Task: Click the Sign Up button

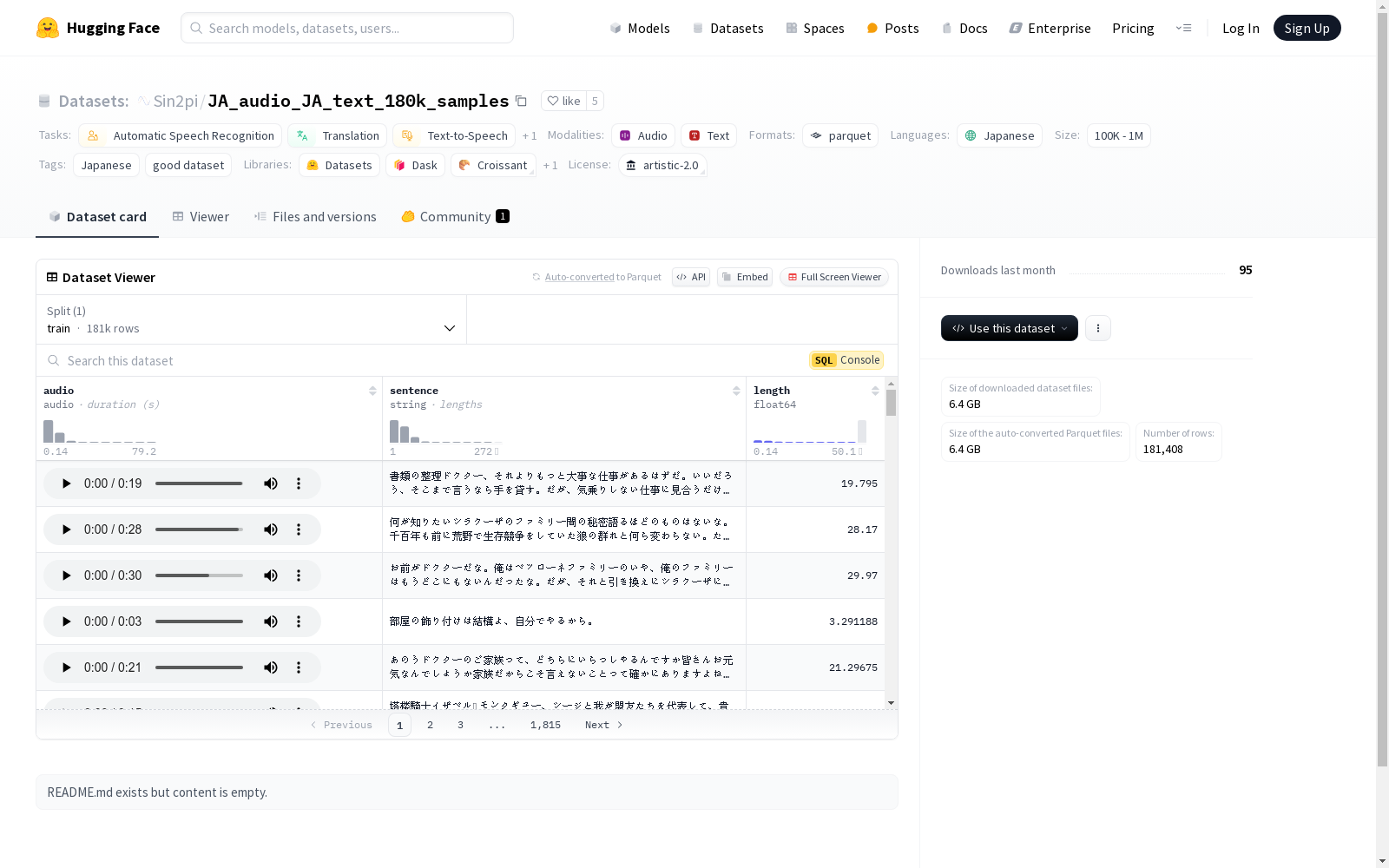Action: point(1307,28)
